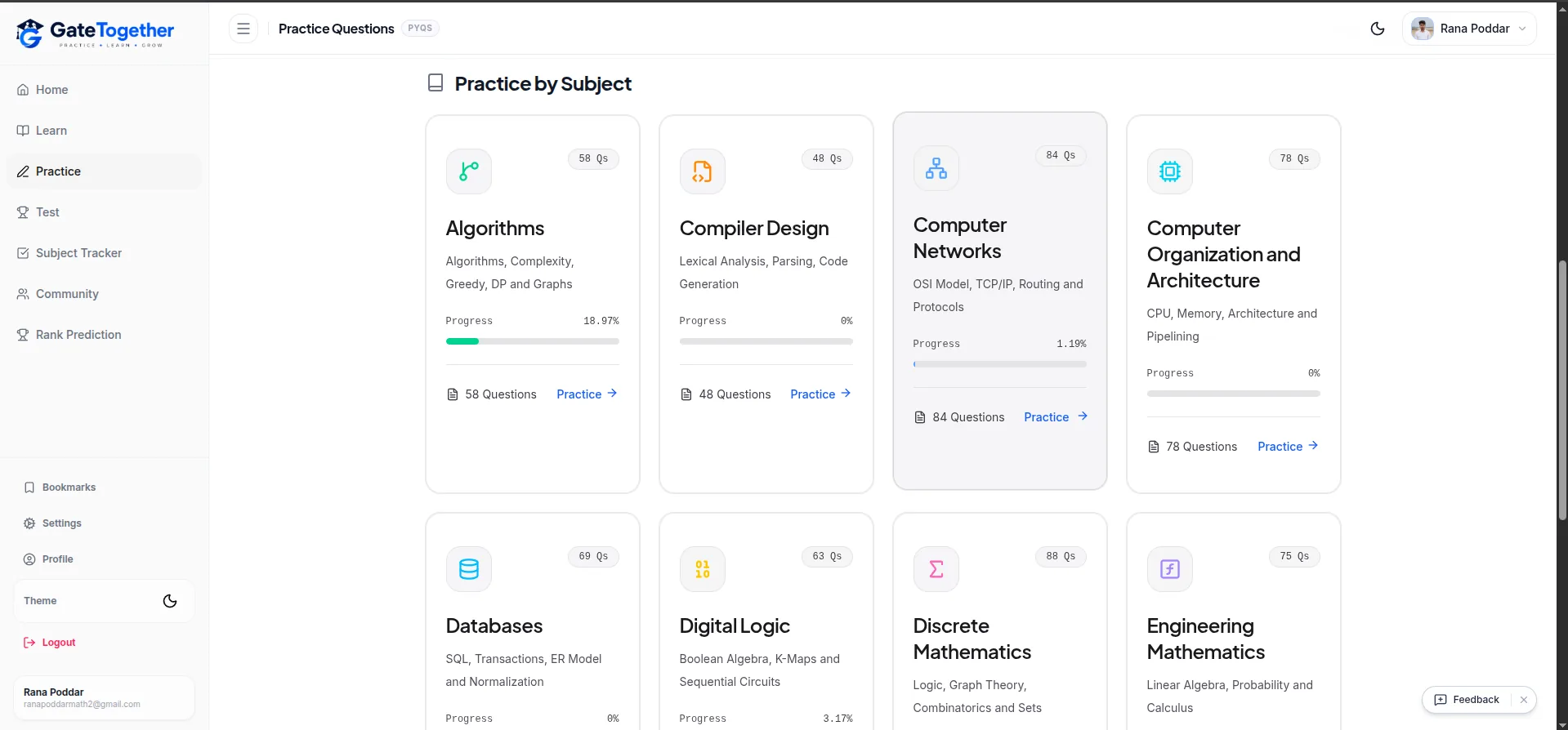The height and width of the screenshot is (730, 1568).
Task: Click the Engineering Mathematics function icon
Action: [1170, 569]
